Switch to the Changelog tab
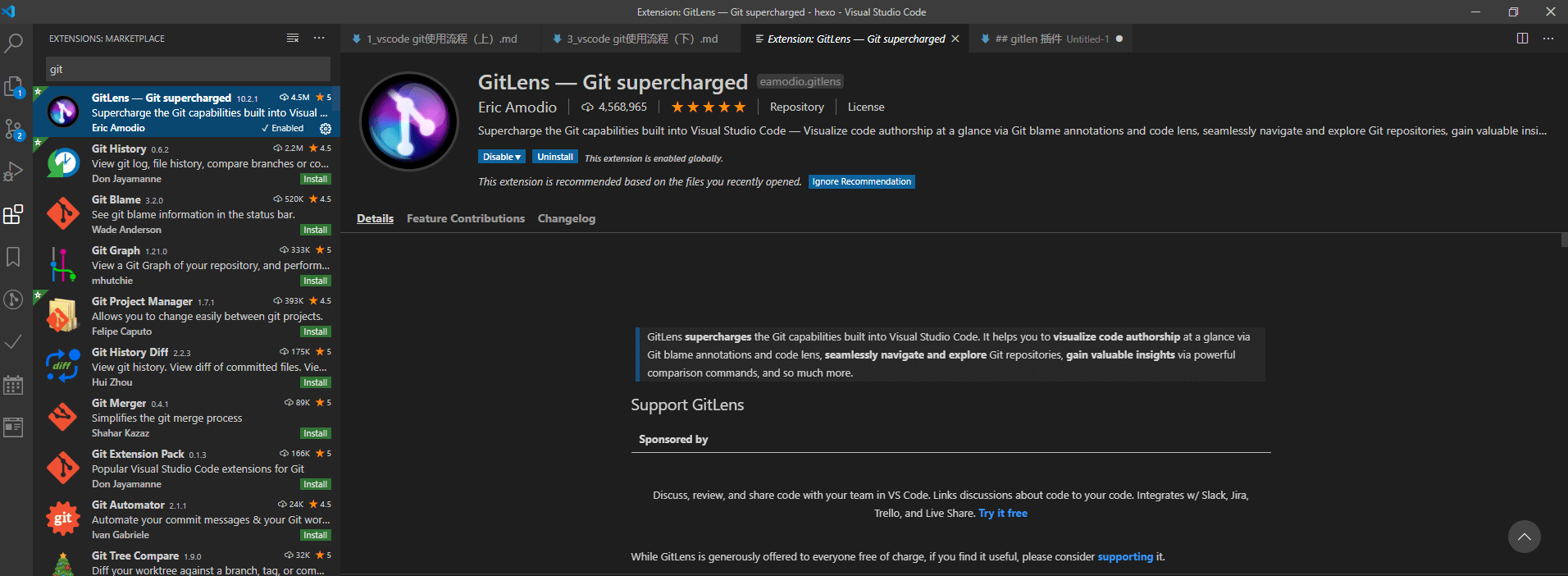Viewport: 1568px width, 576px height. point(567,218)
